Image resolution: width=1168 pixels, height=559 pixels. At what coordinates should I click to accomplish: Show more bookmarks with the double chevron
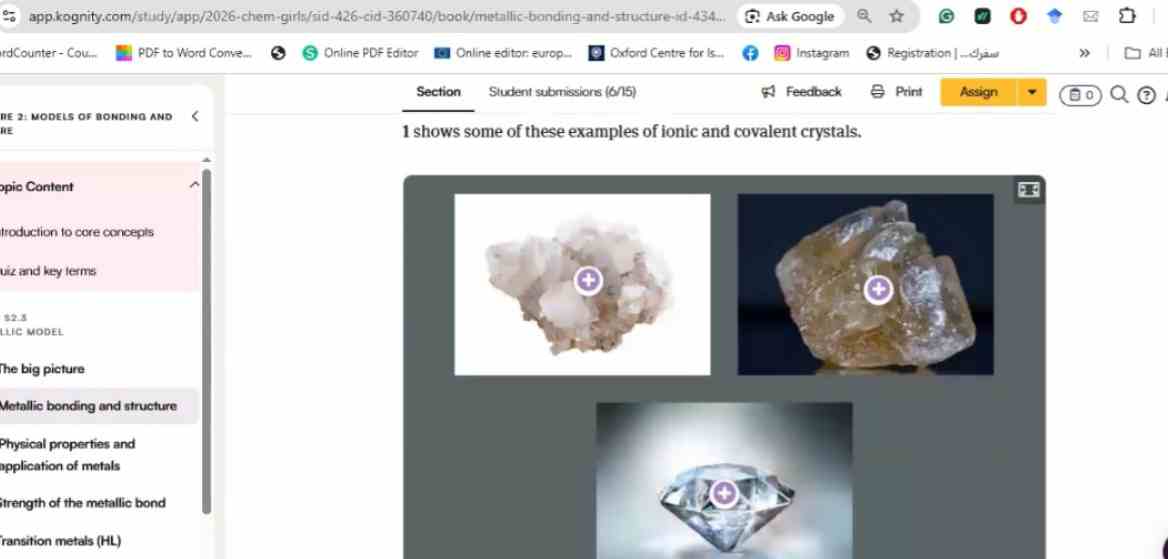[1085, 53]
